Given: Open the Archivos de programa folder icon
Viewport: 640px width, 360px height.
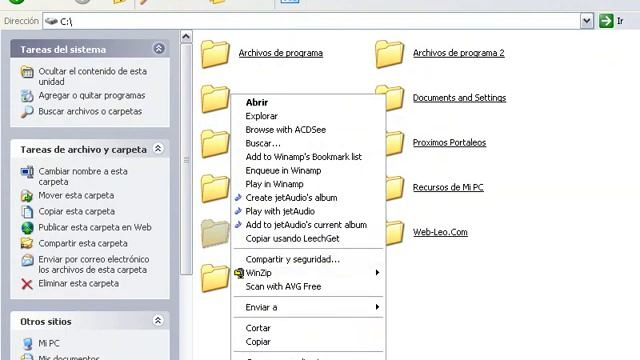Looking at the screenshot, I should (215, 54).
